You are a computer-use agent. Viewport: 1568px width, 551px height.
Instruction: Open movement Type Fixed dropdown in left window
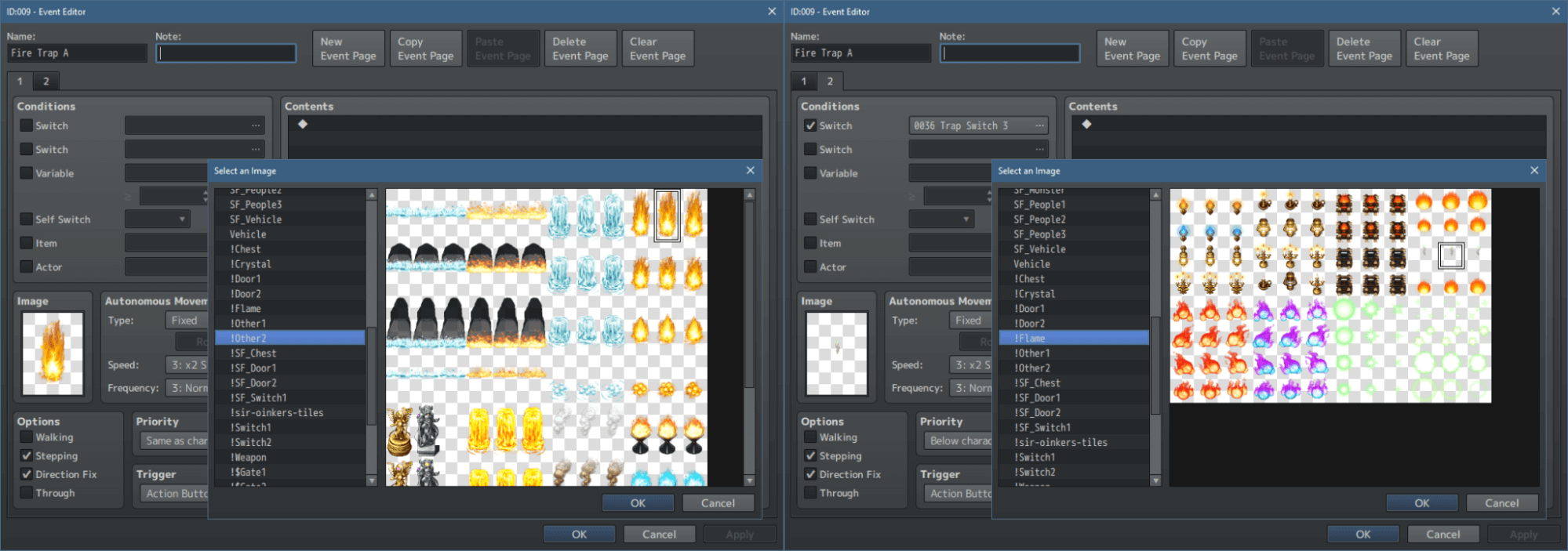click(x=187, y=321)
